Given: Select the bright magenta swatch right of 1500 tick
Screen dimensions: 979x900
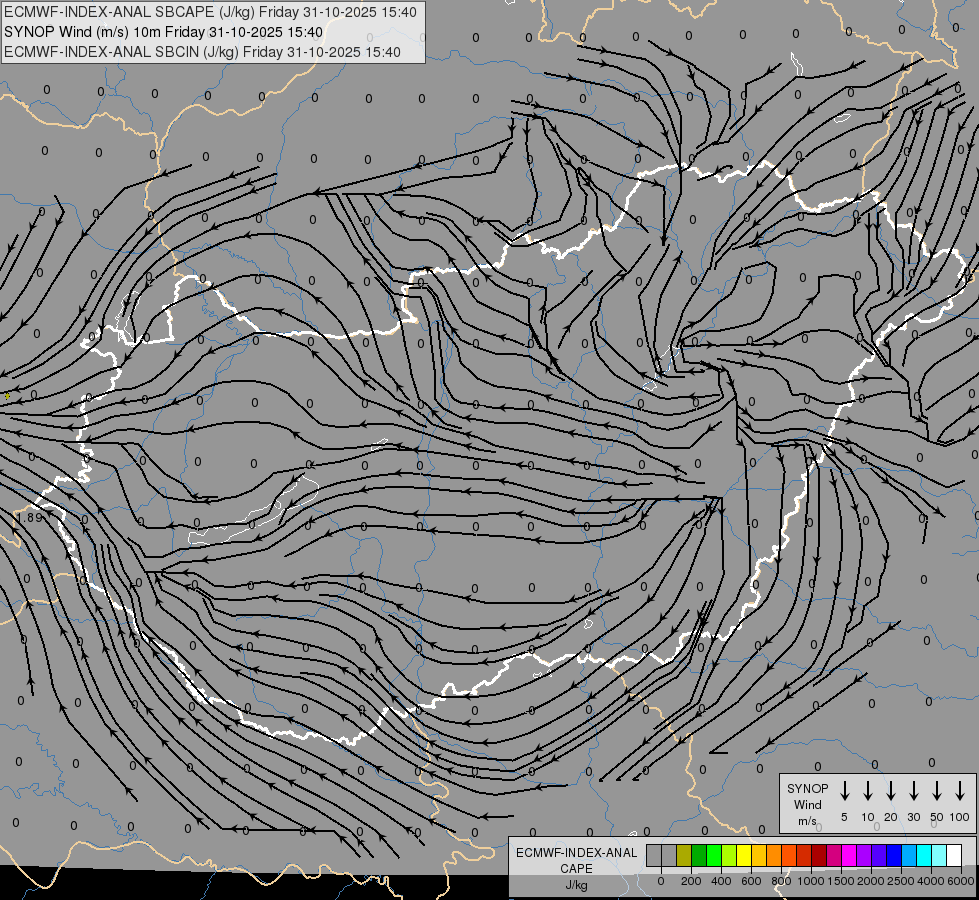Looking at the screenshot, I should point(849,855).
